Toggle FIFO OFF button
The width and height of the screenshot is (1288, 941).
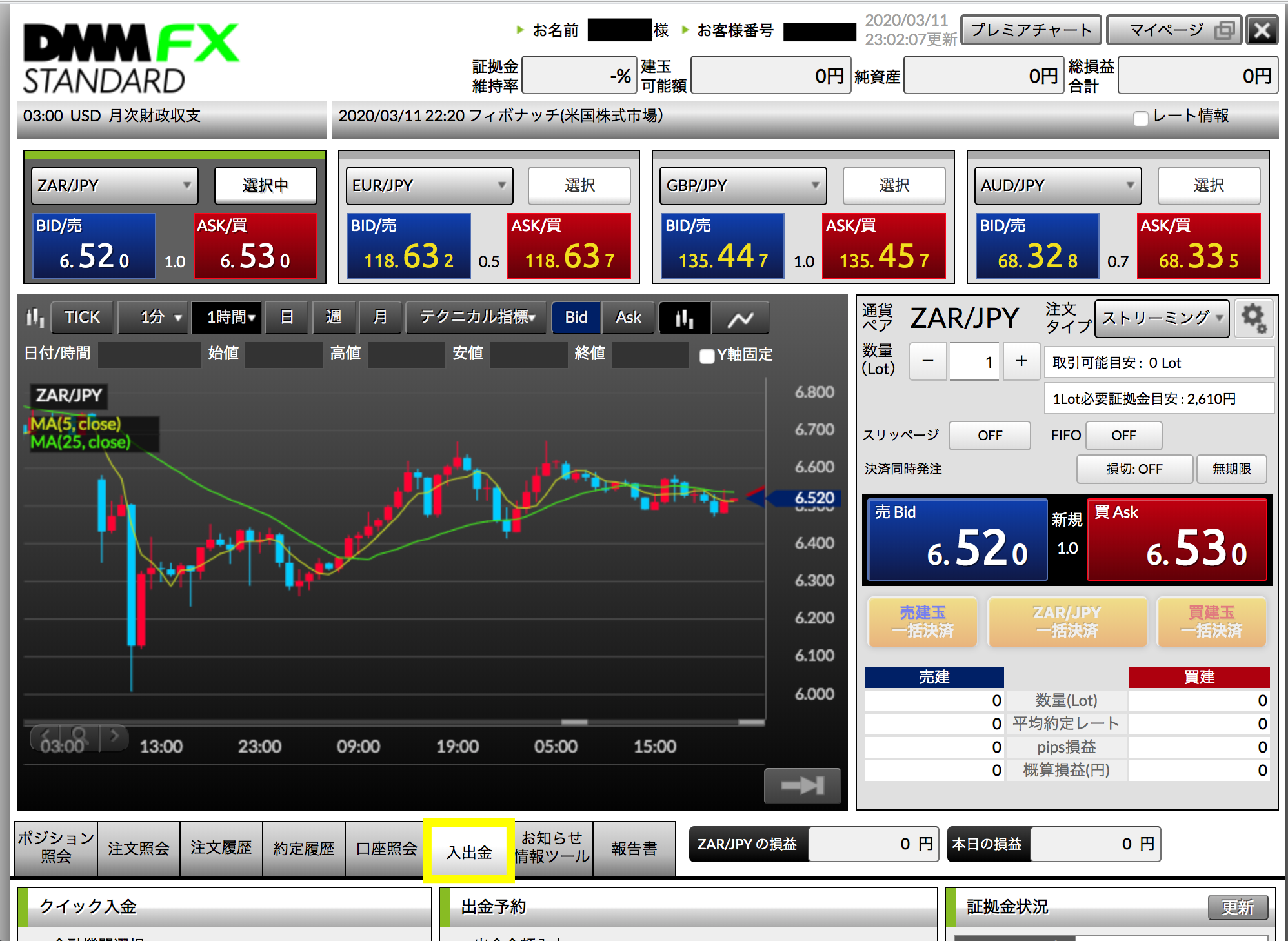pyautogui.click(x=1123, y=436)
